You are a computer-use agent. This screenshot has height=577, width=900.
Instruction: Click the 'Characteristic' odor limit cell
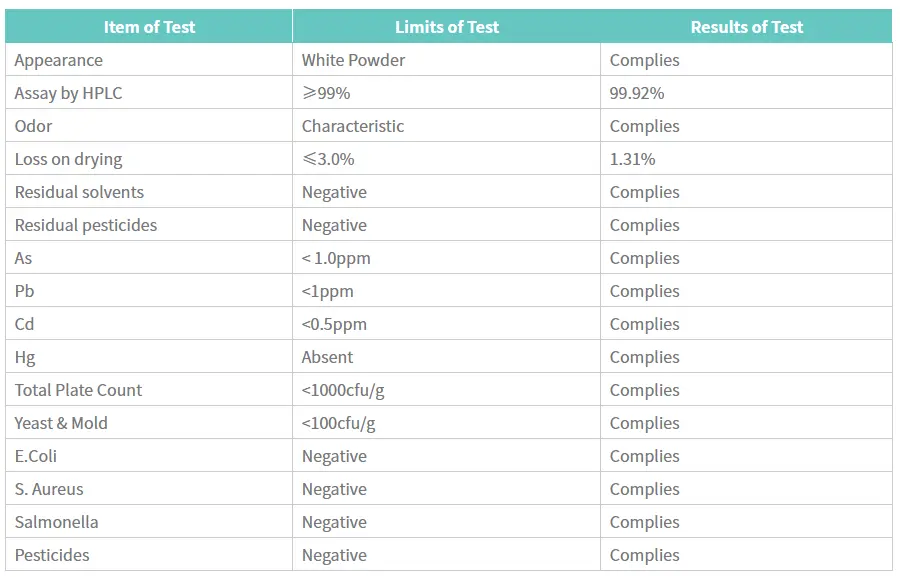point(353,126)
